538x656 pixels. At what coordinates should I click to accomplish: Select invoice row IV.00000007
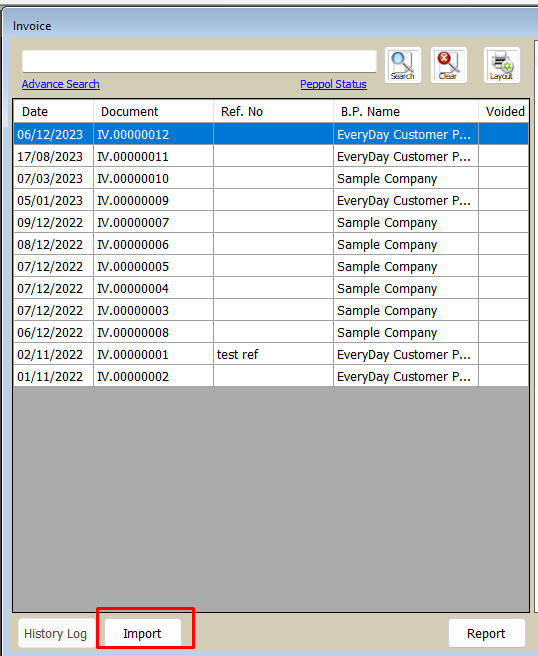(x=271, y=223)
